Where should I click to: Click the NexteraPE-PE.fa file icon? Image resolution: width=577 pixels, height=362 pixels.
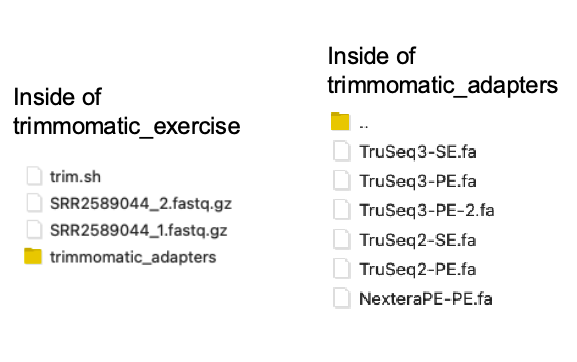341,298
